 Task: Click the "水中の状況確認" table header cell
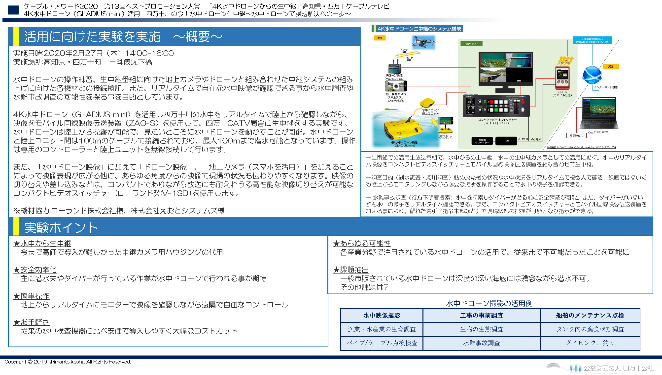(x=382, y=315)
